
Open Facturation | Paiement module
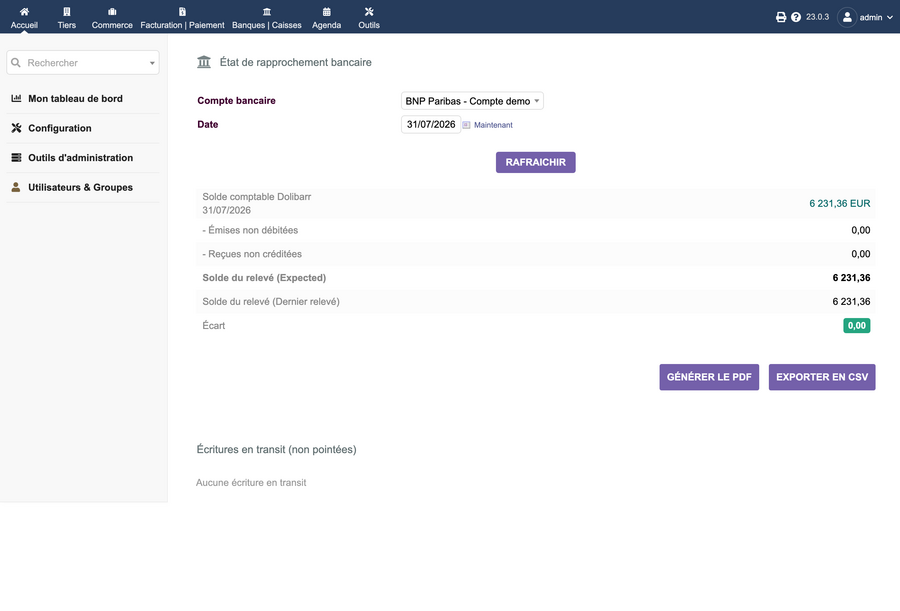point(183,18)
